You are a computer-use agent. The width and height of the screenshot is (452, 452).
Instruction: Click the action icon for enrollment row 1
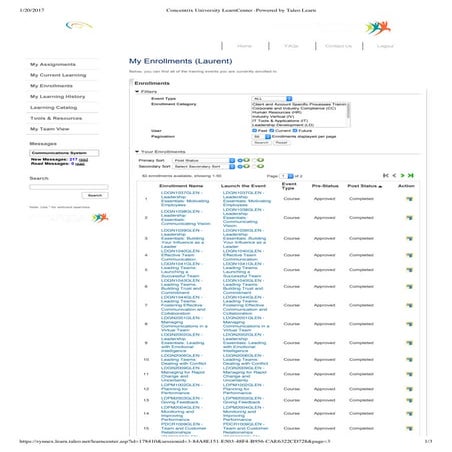(x=409, y=199)
